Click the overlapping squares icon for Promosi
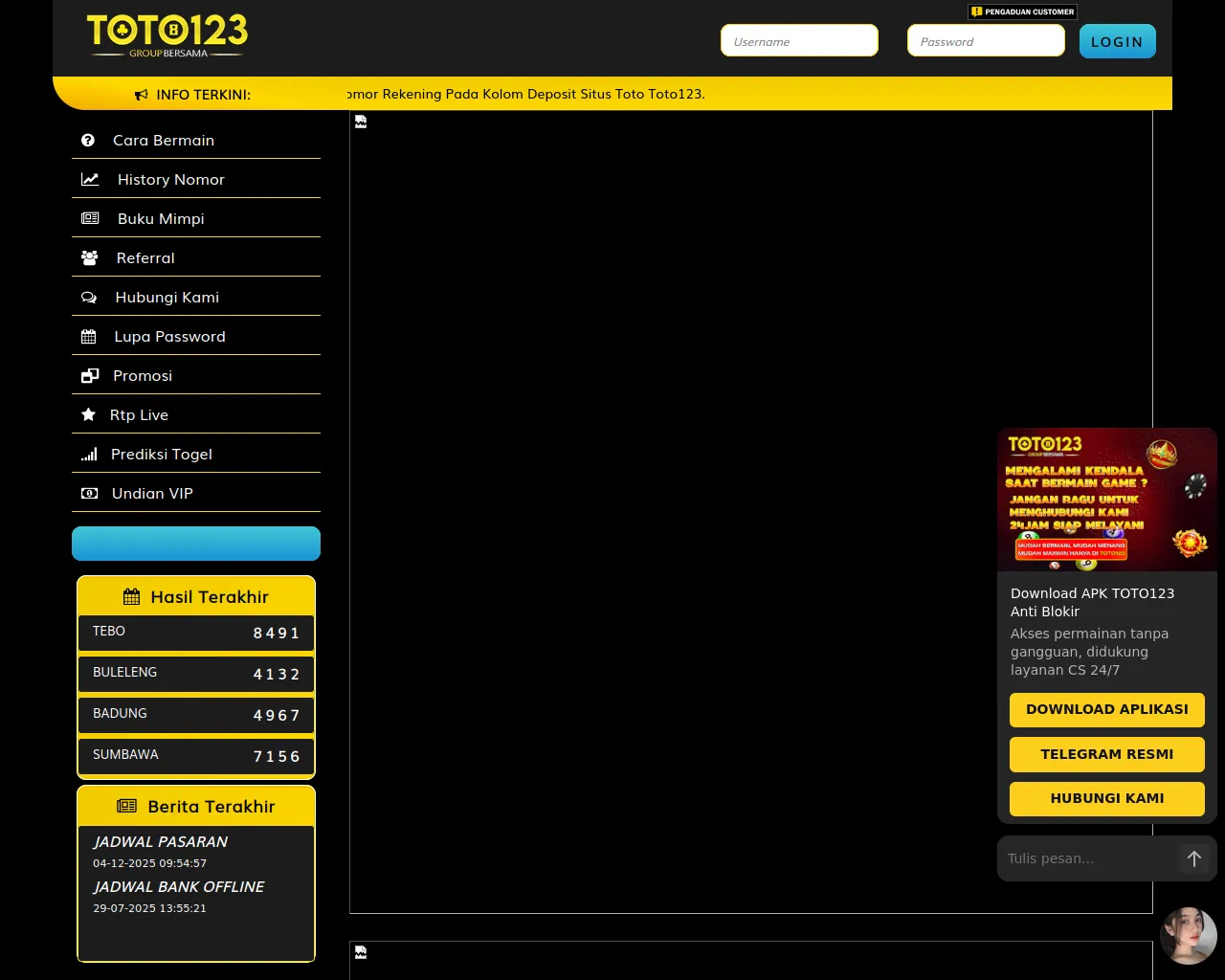The width and height of the screenshot is (1225, 980). [90, 376]
